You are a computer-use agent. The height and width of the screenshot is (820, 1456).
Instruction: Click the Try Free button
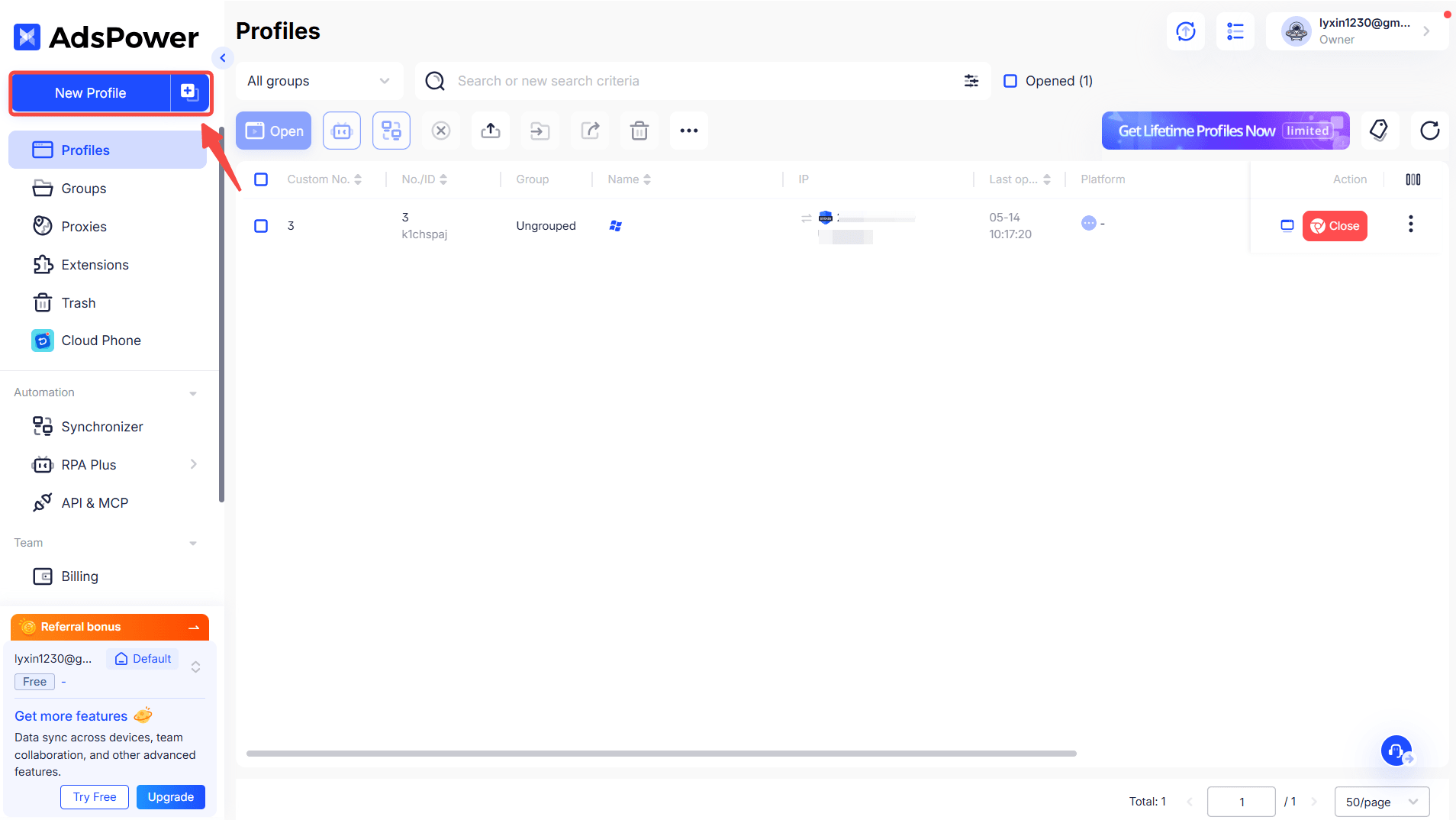(x=95, y=797)
